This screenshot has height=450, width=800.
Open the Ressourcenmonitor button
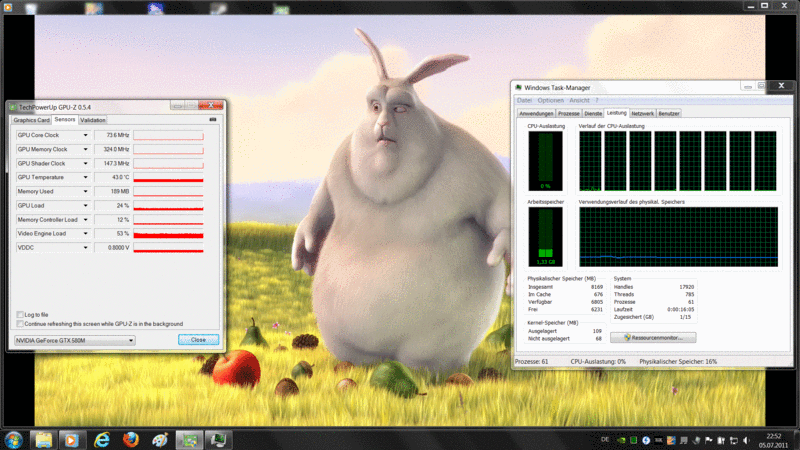point(653,338)
